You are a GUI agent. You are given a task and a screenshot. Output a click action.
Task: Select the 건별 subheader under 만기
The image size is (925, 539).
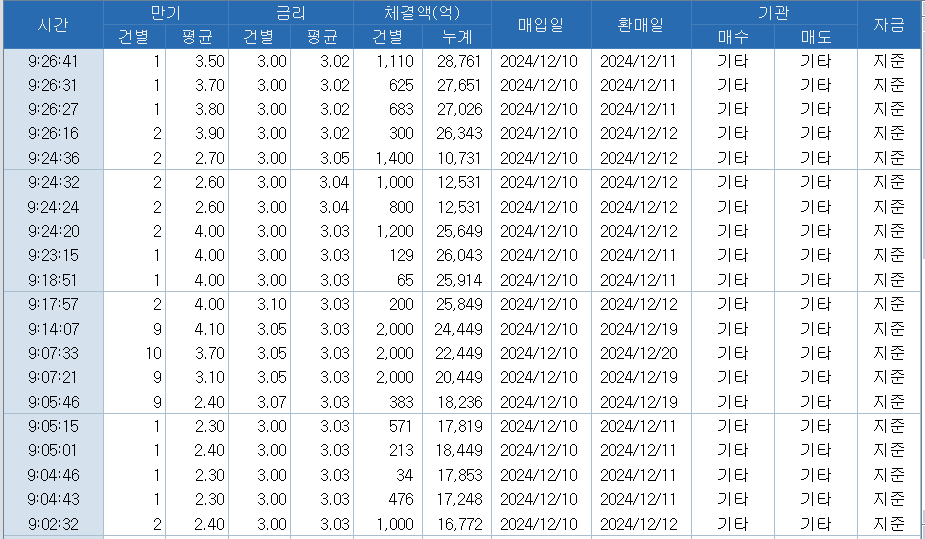tap(135, 37)
